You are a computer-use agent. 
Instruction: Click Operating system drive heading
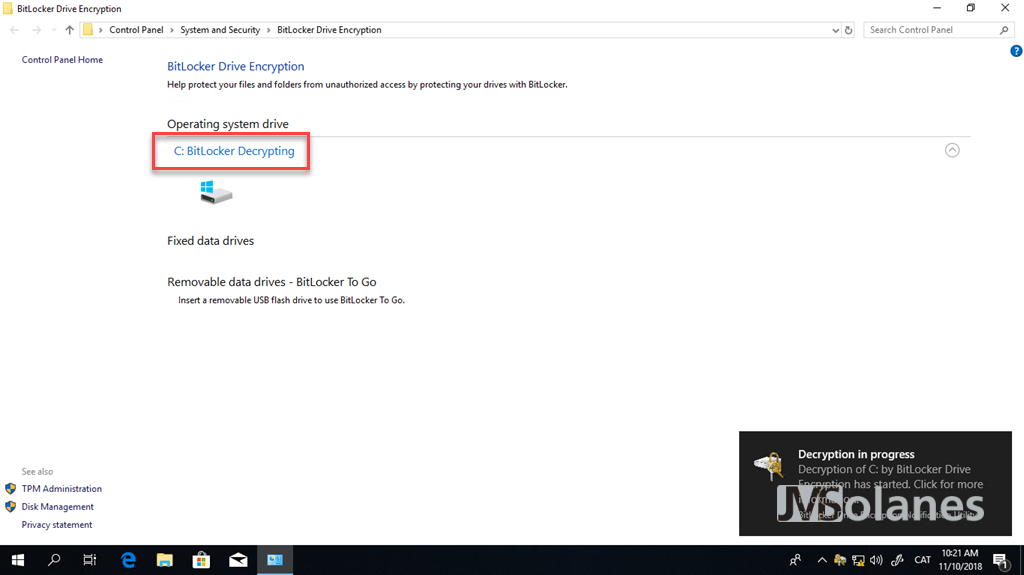point(228,124)
